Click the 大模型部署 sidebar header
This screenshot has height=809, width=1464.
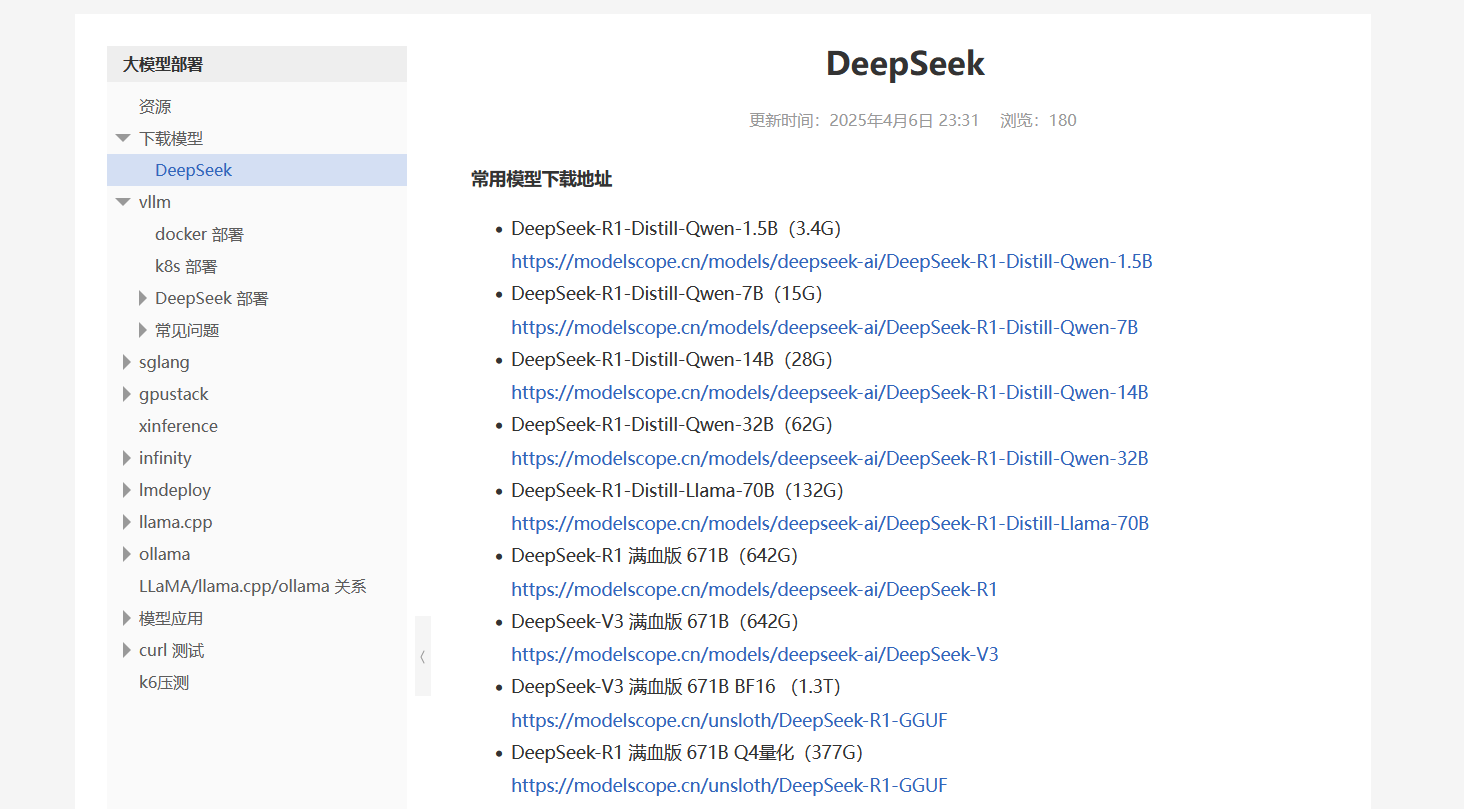click(x=257, y=64)
